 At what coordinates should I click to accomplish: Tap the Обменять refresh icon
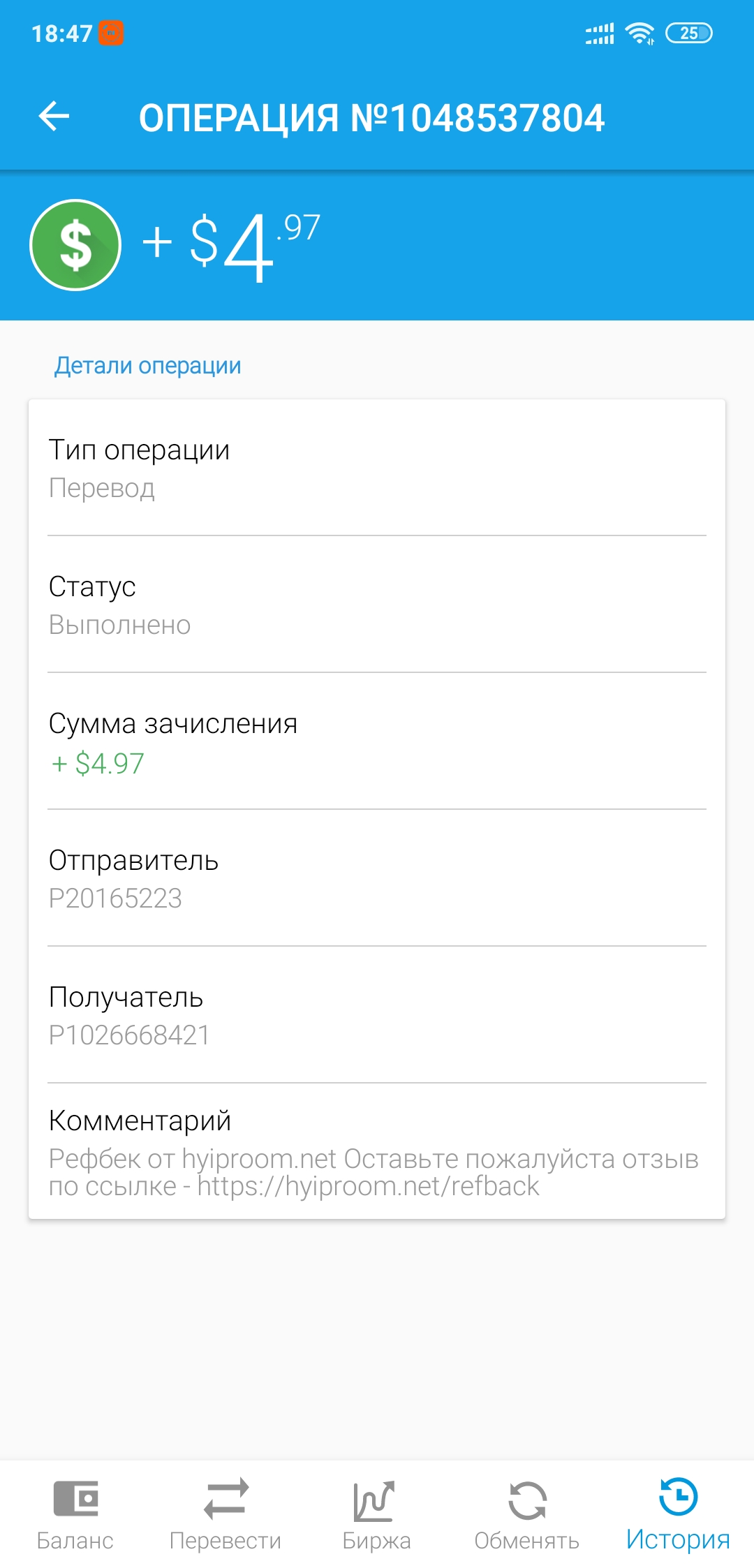click(527, 1500)
